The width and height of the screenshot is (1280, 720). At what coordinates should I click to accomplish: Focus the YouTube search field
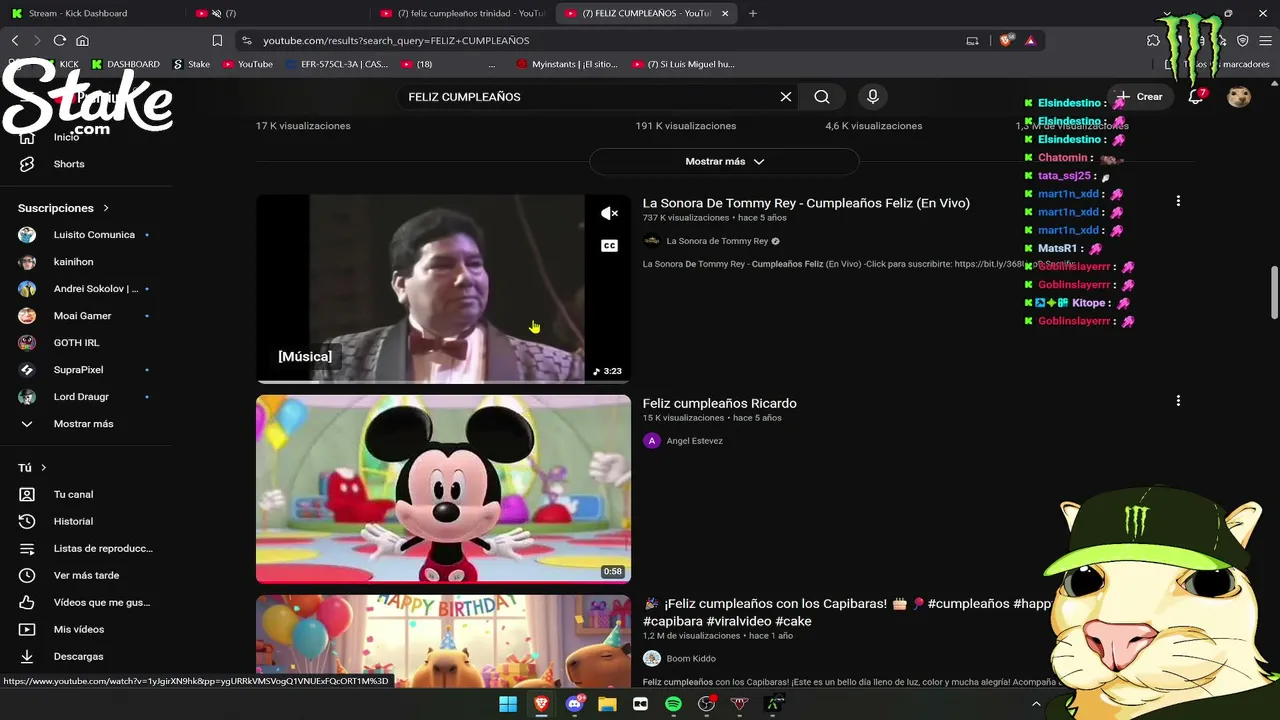point(590,97)
